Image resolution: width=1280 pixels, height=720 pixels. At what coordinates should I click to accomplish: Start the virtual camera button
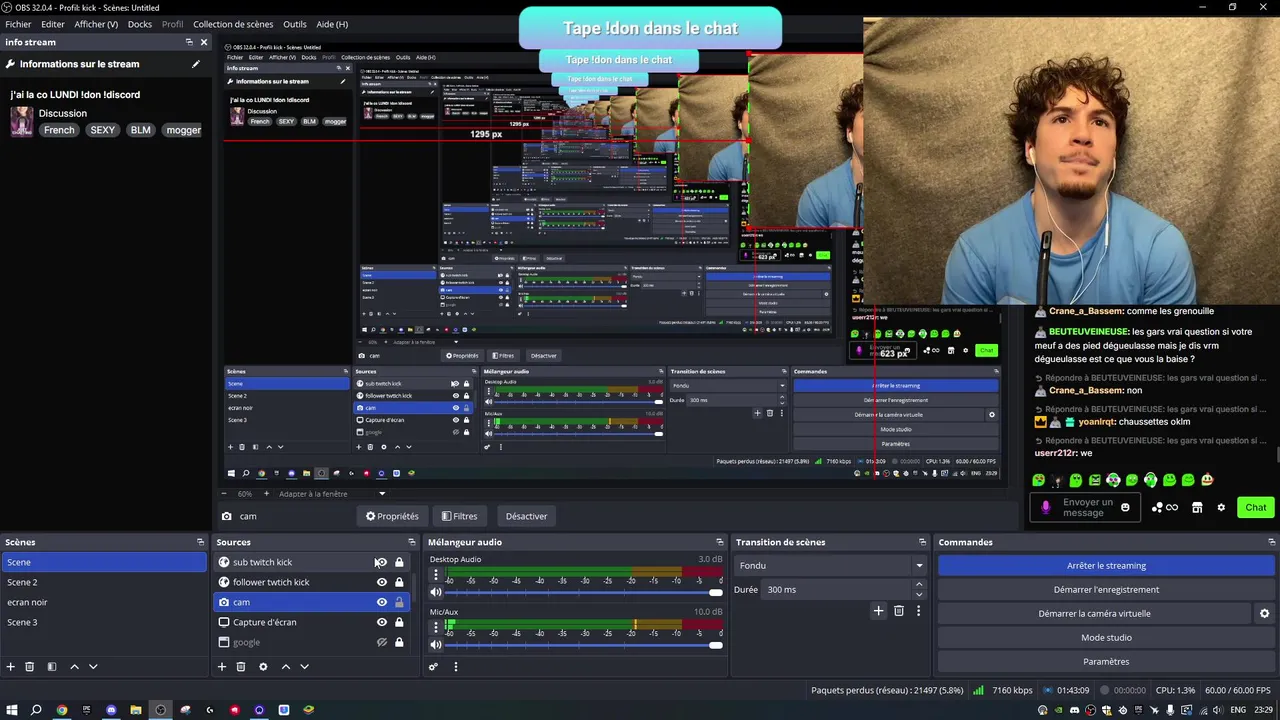coord(1094,613)
